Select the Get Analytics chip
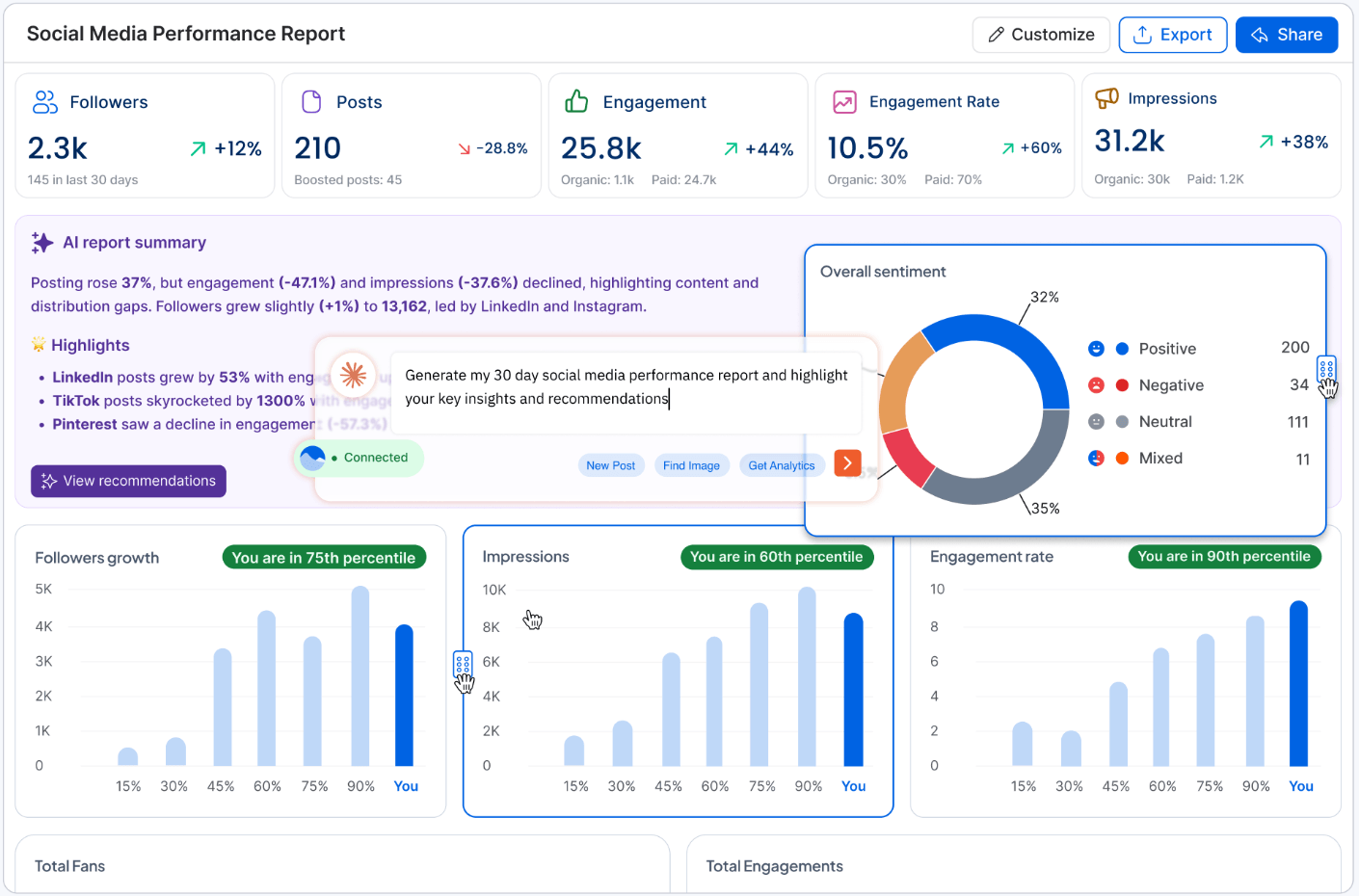1359x896 pixels. point(782,465)
